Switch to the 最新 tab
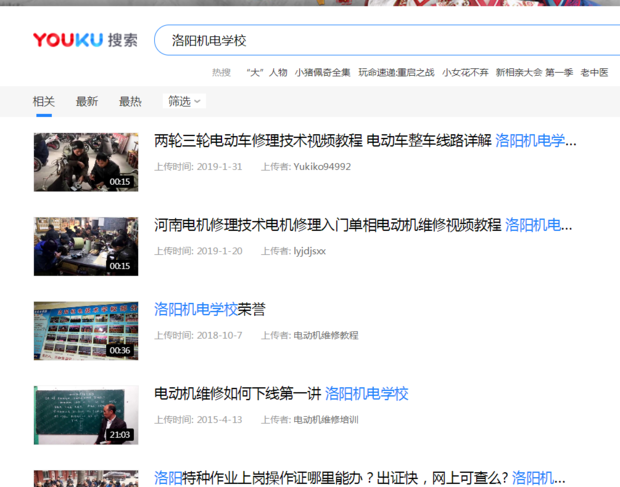 tap(87, 102)
